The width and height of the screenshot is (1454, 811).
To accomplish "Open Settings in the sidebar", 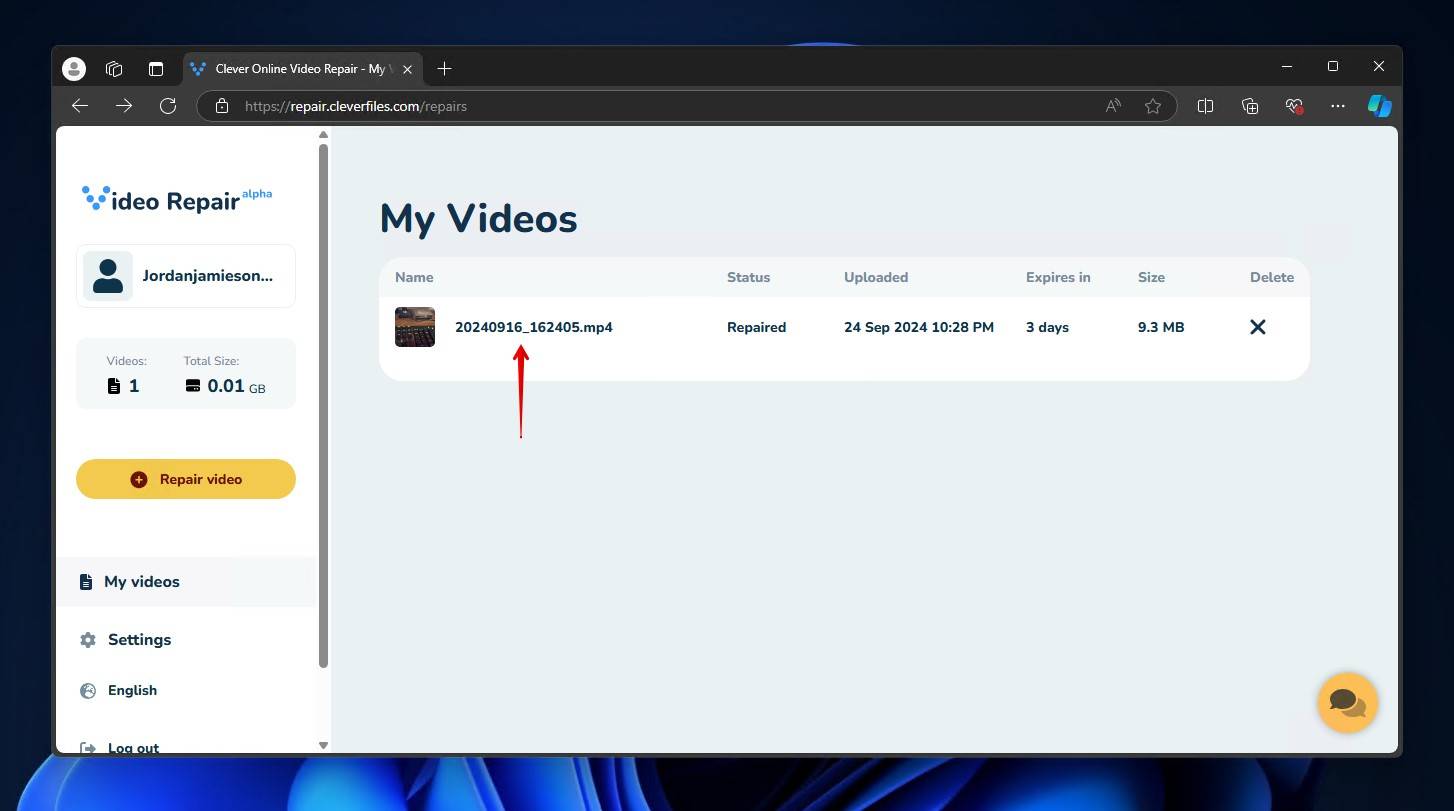I will 139,640.
